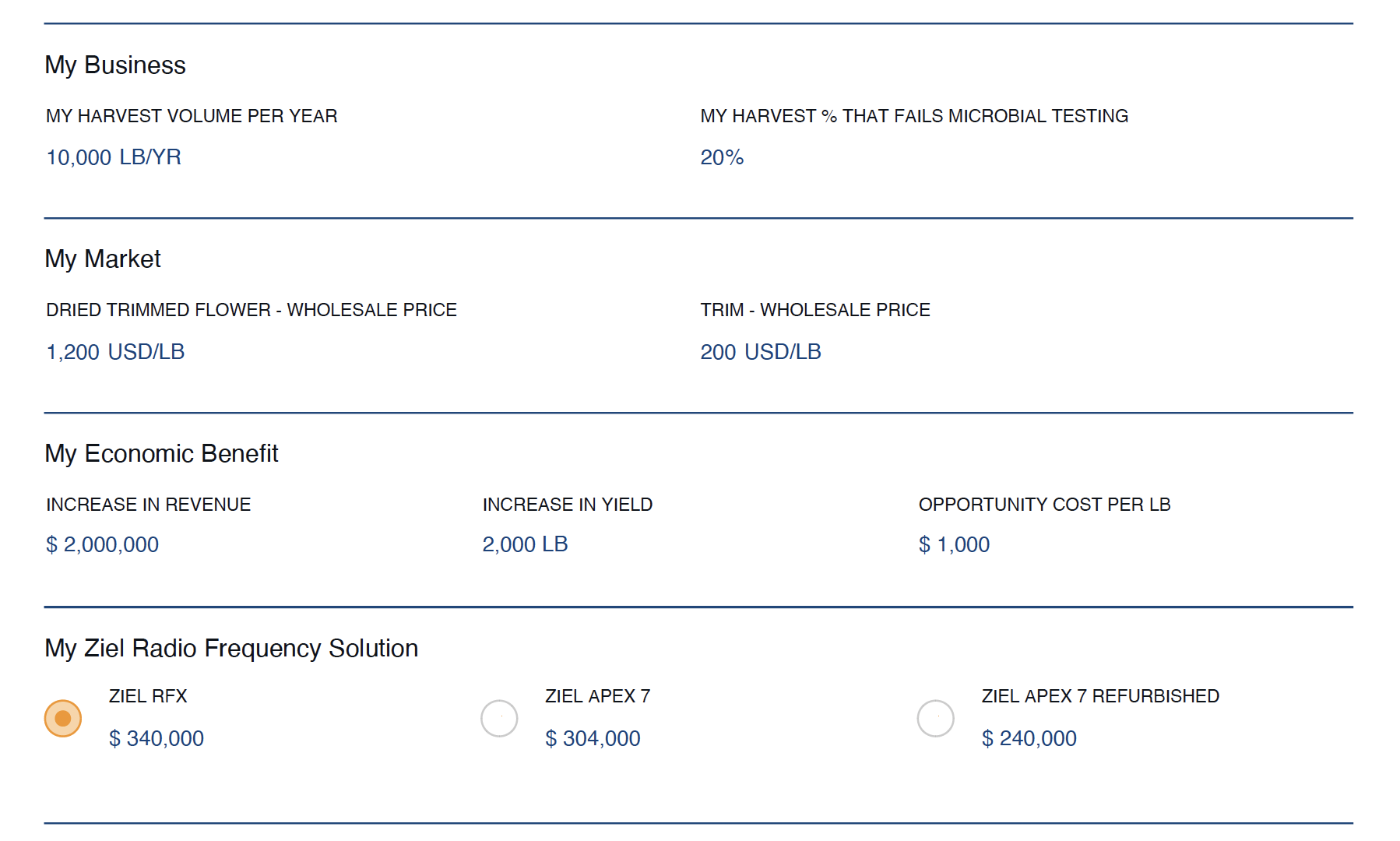The width and height of the screenshot is (1400, 841).
Task: Click the My Market section heading
Action: [103, 259]
